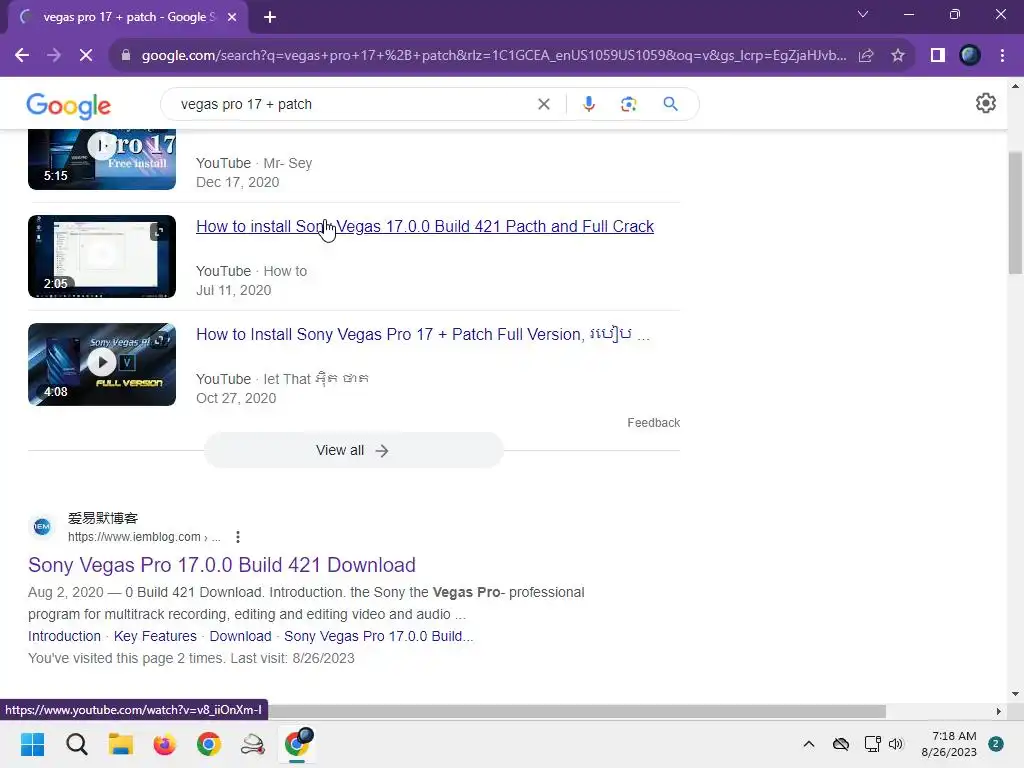Open the tab search chevron

863,14
